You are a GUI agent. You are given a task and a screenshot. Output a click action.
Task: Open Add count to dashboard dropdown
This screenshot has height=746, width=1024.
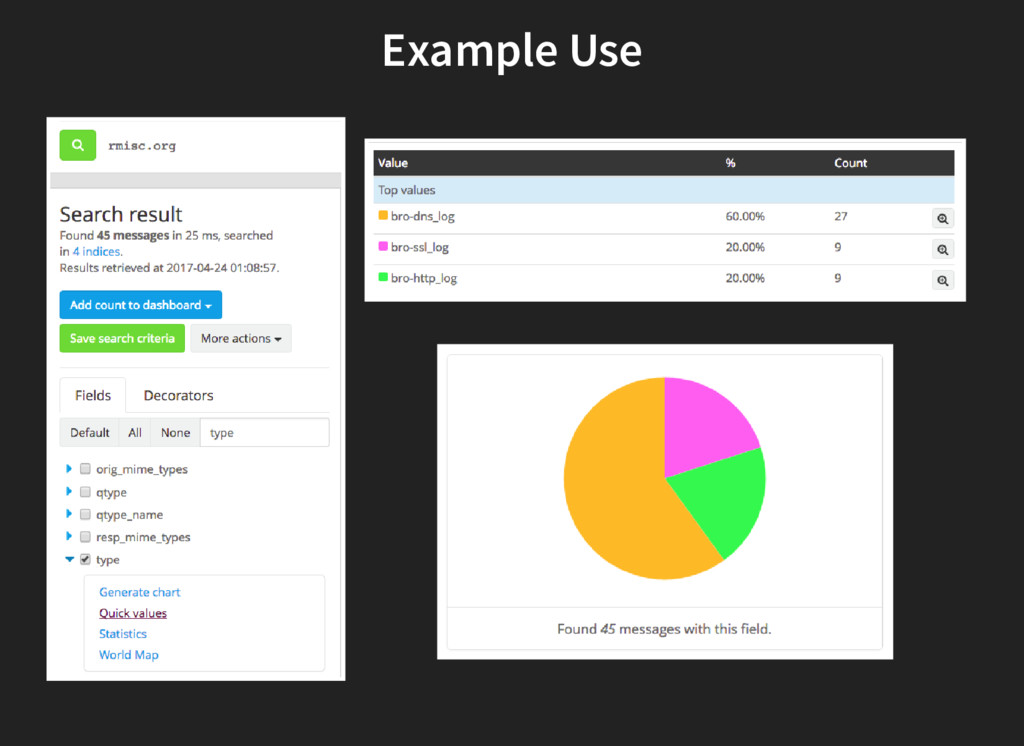(140, 305)
